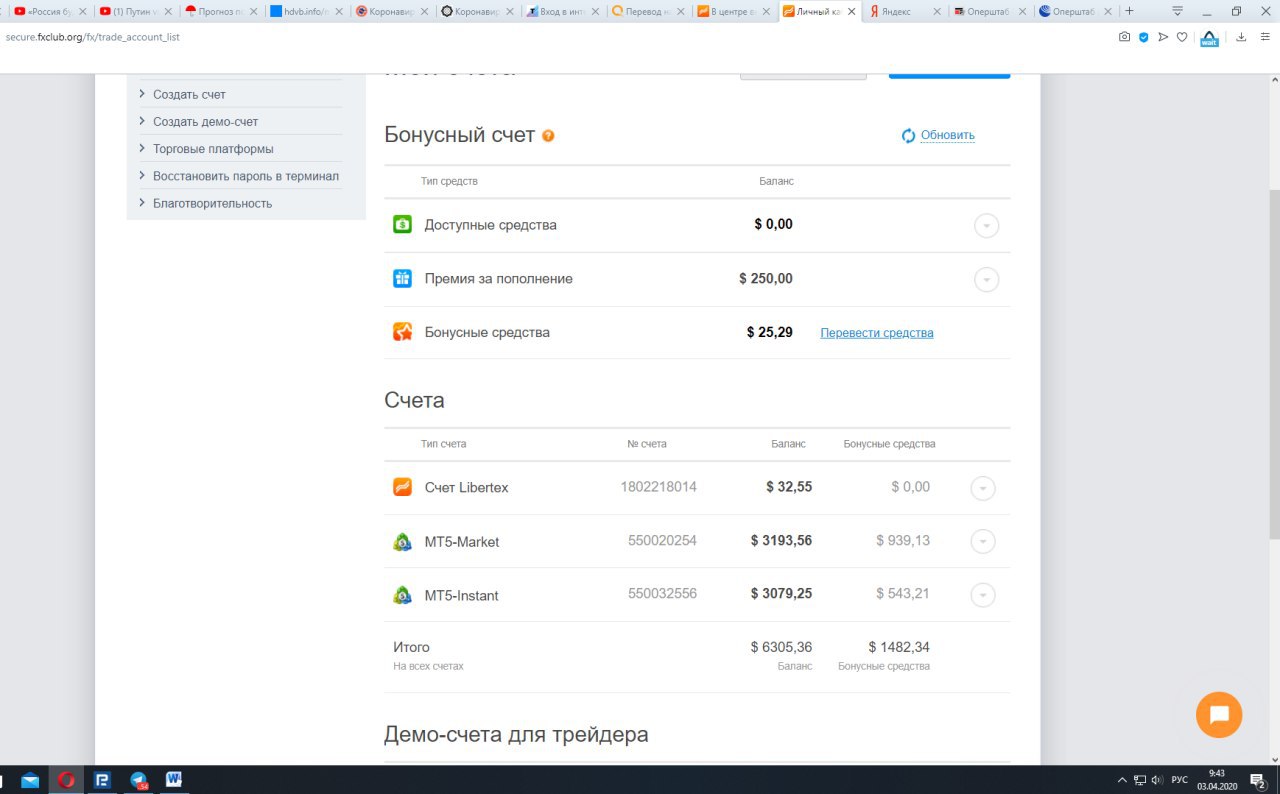Open the MT5-Instant row dropdown menu
Viewport: 1280px width, 794px height.
[x=983, y=595]
